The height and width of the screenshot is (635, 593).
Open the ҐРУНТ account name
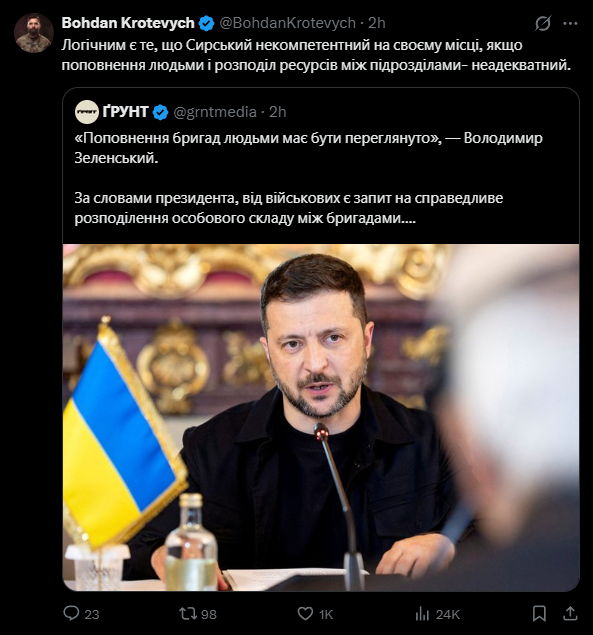pyautogui.click(x=126, y=112)
